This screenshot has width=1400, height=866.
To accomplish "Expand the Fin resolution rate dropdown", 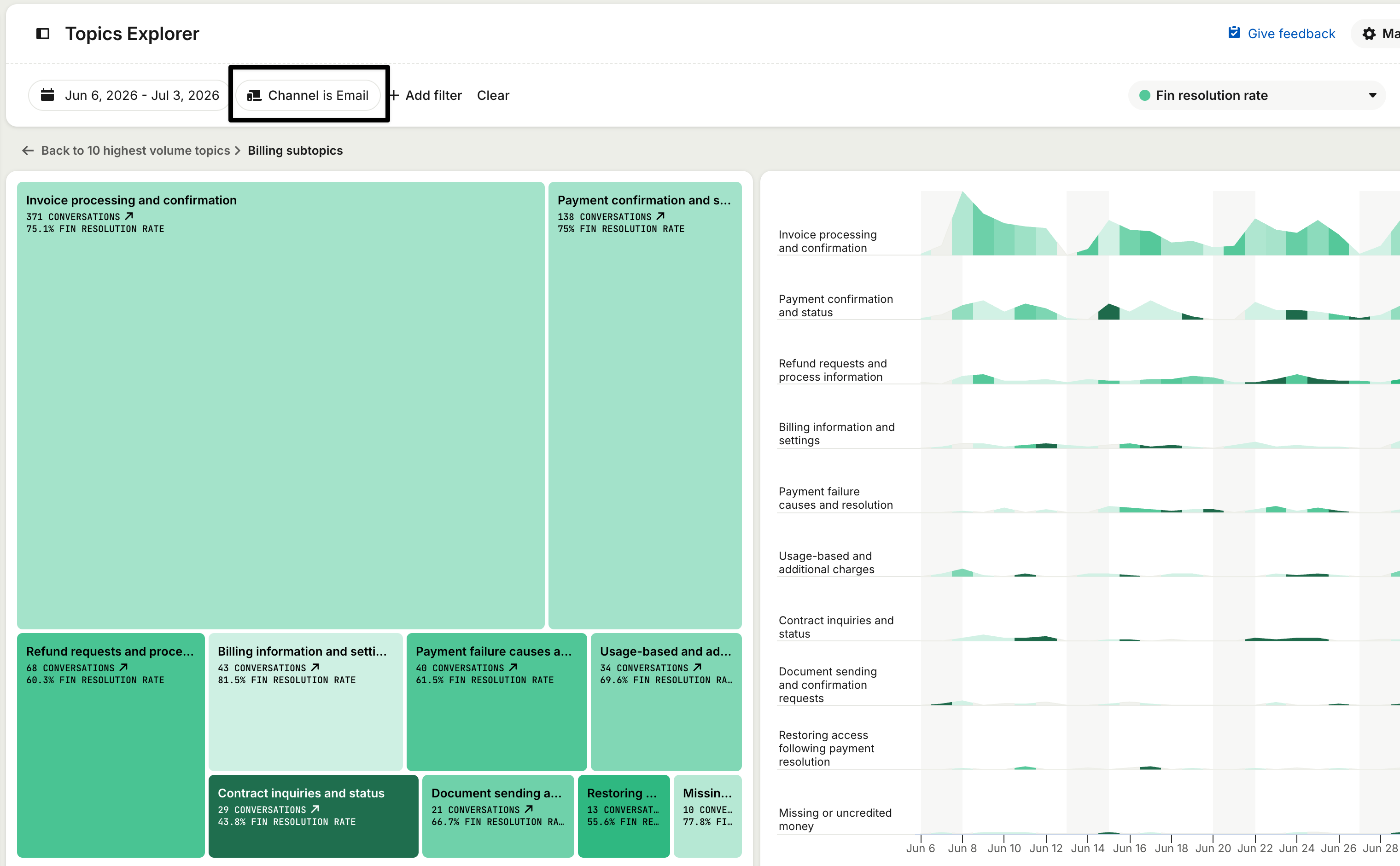I will [1372, 96].
